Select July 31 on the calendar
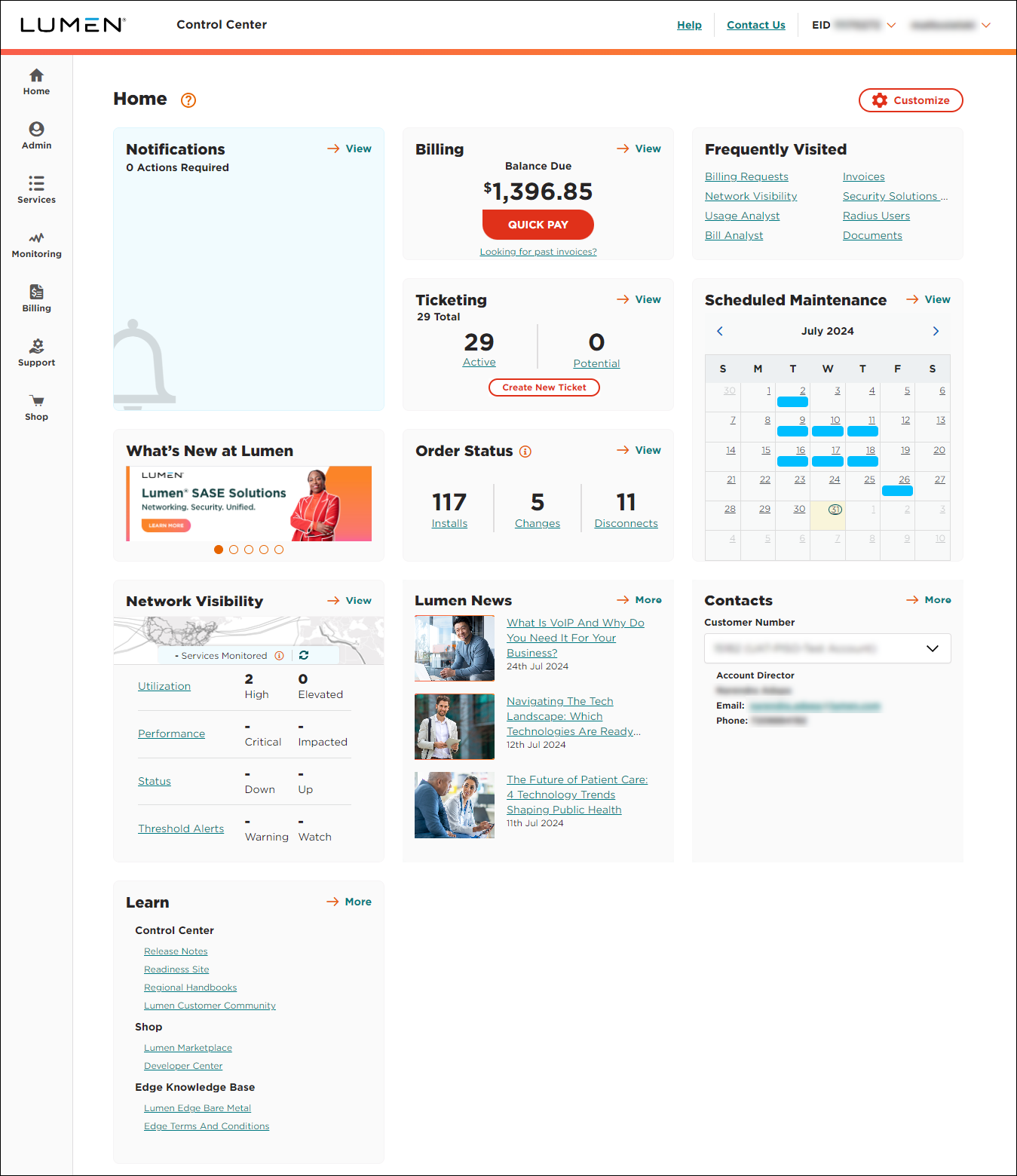The height and width of the screenshot is (1176, 1017). tap(835, 510)
